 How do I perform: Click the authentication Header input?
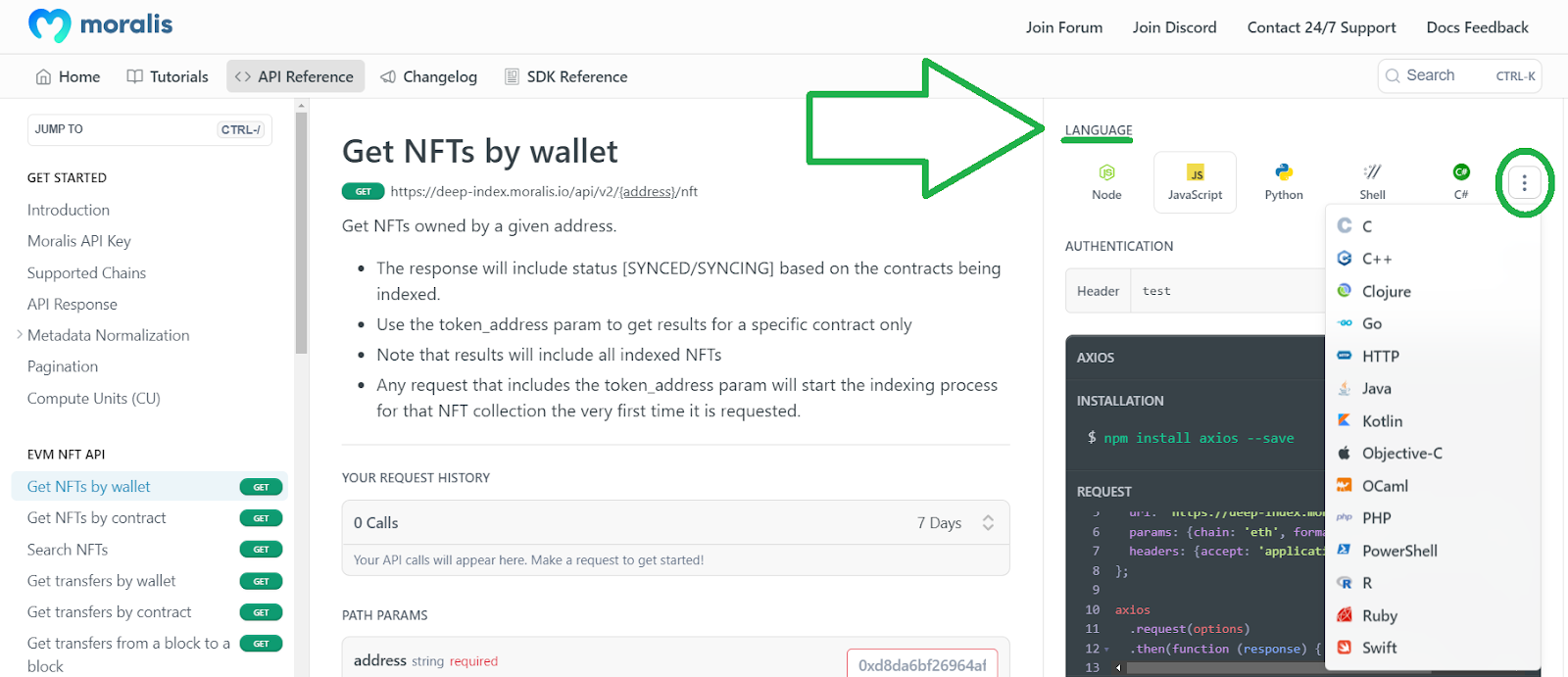tap(1228, 291)
